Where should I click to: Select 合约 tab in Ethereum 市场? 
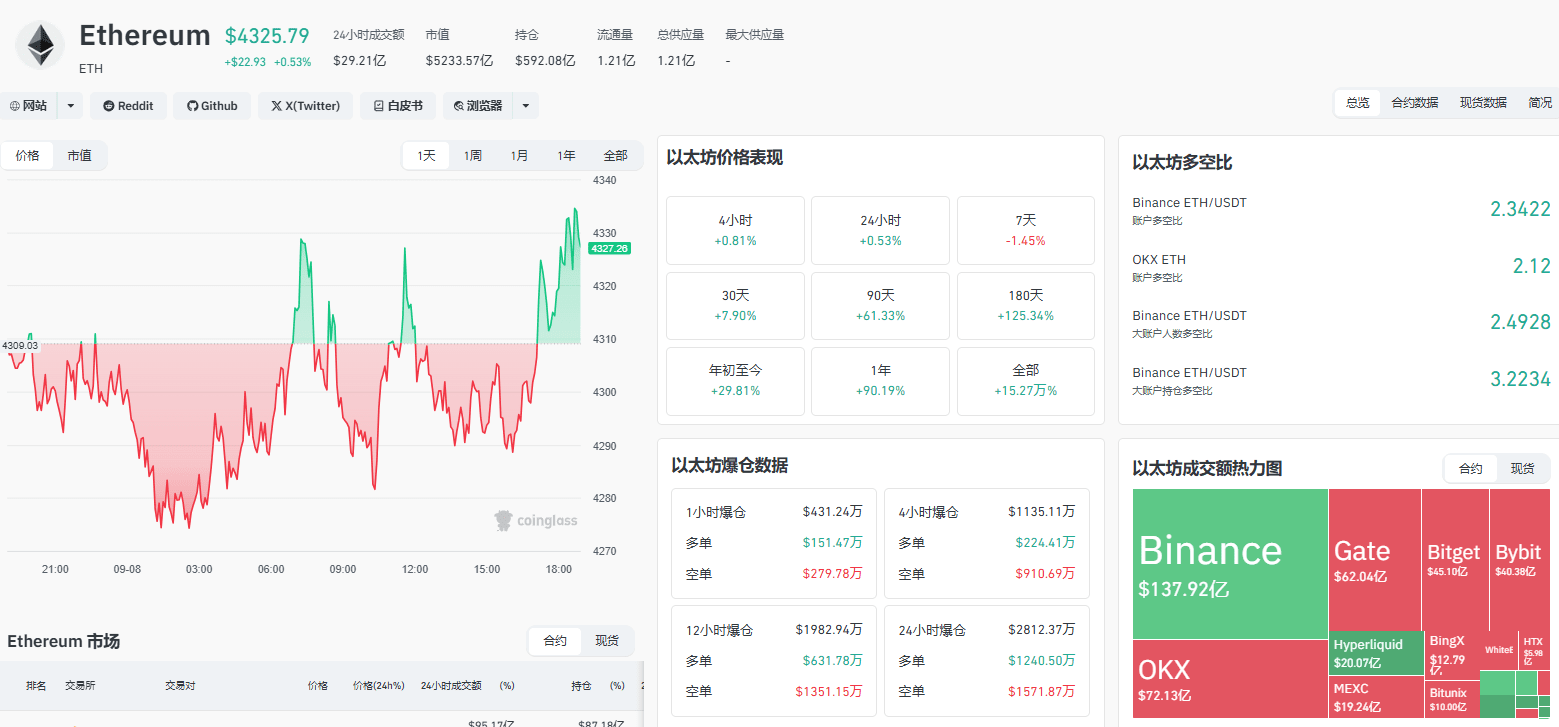click(555, 641)
